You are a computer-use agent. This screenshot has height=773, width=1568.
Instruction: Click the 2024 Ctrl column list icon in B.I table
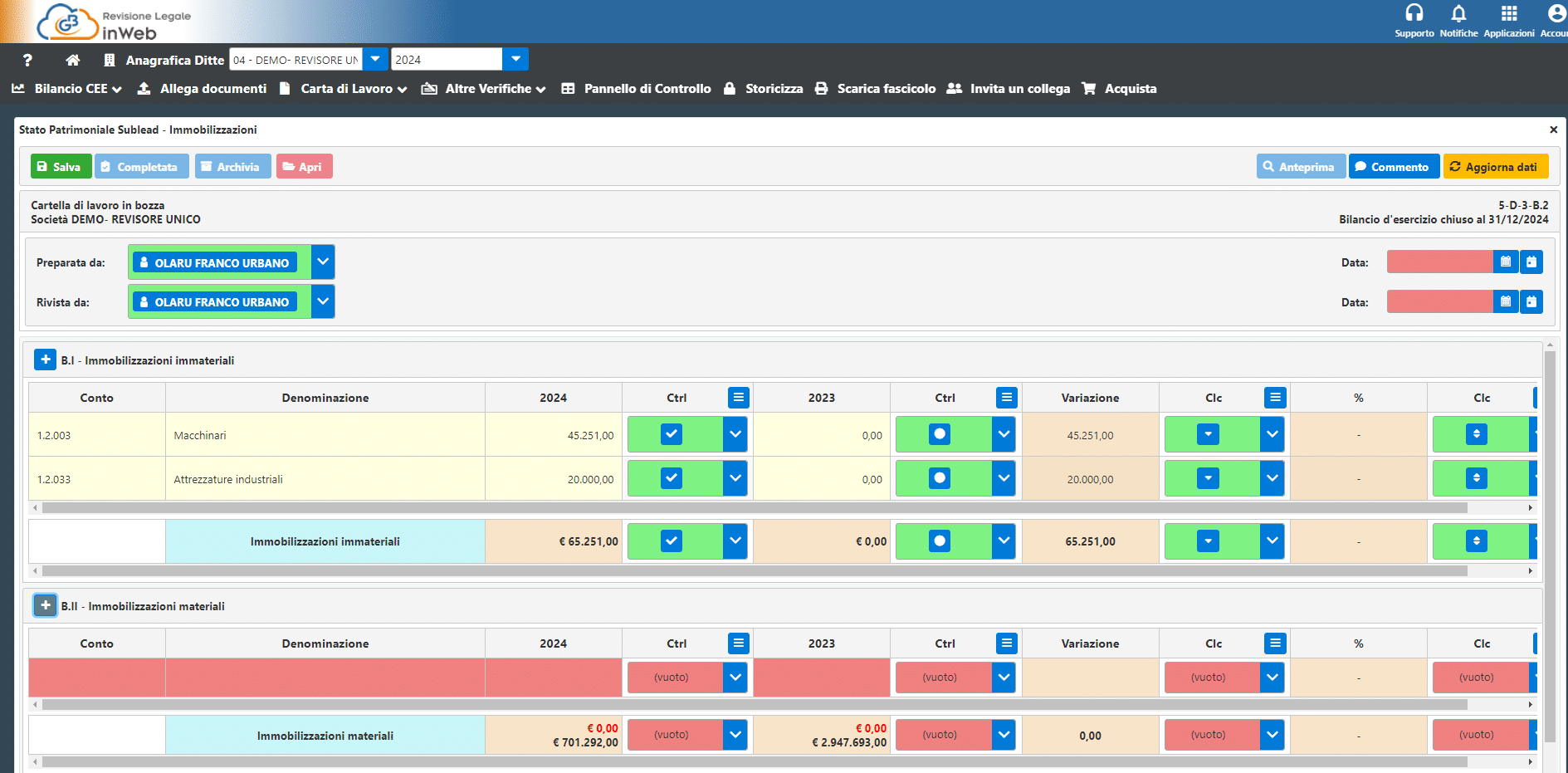(x=738, y=398)
